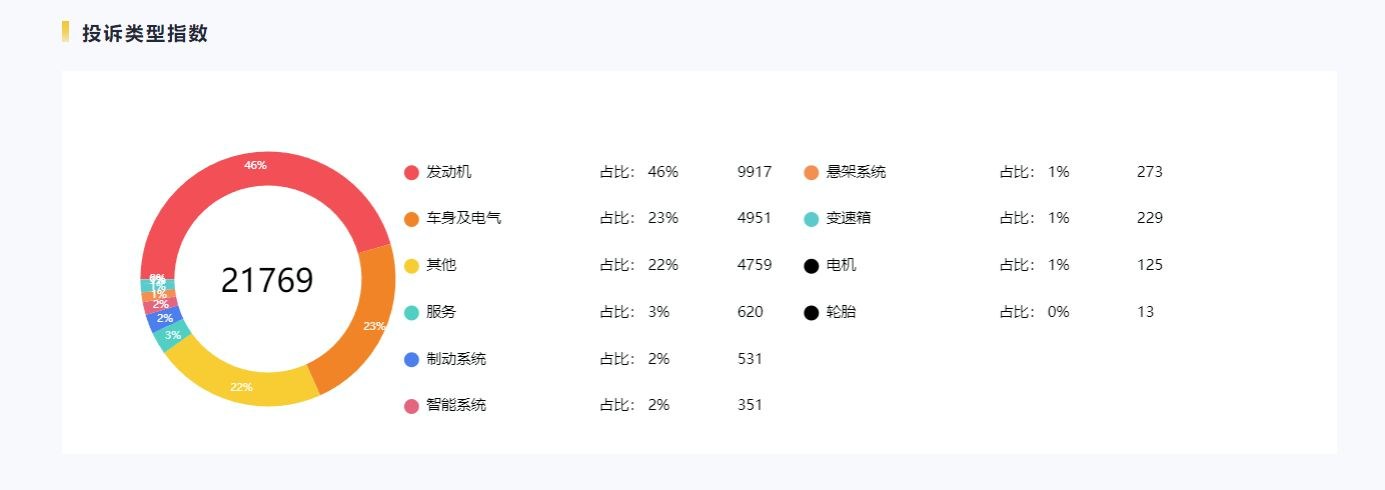The width and height of the screenshot is (1385, 490).
Task: Click the orange 车身及电气 legend dot
Action: pos(411,219)
